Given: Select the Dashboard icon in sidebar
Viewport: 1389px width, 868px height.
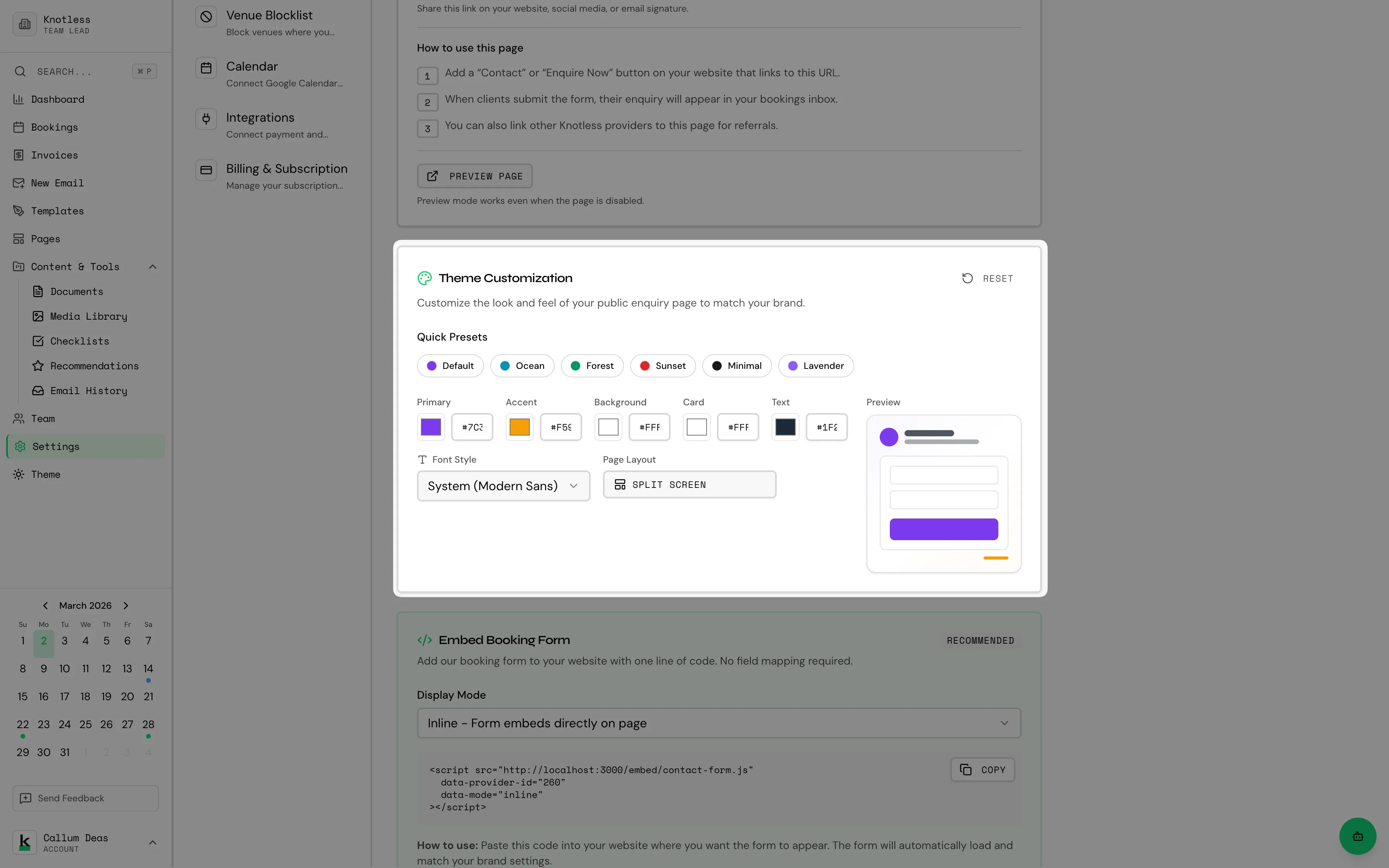Looking at the screenshot, I should click(x=19, y=99).
